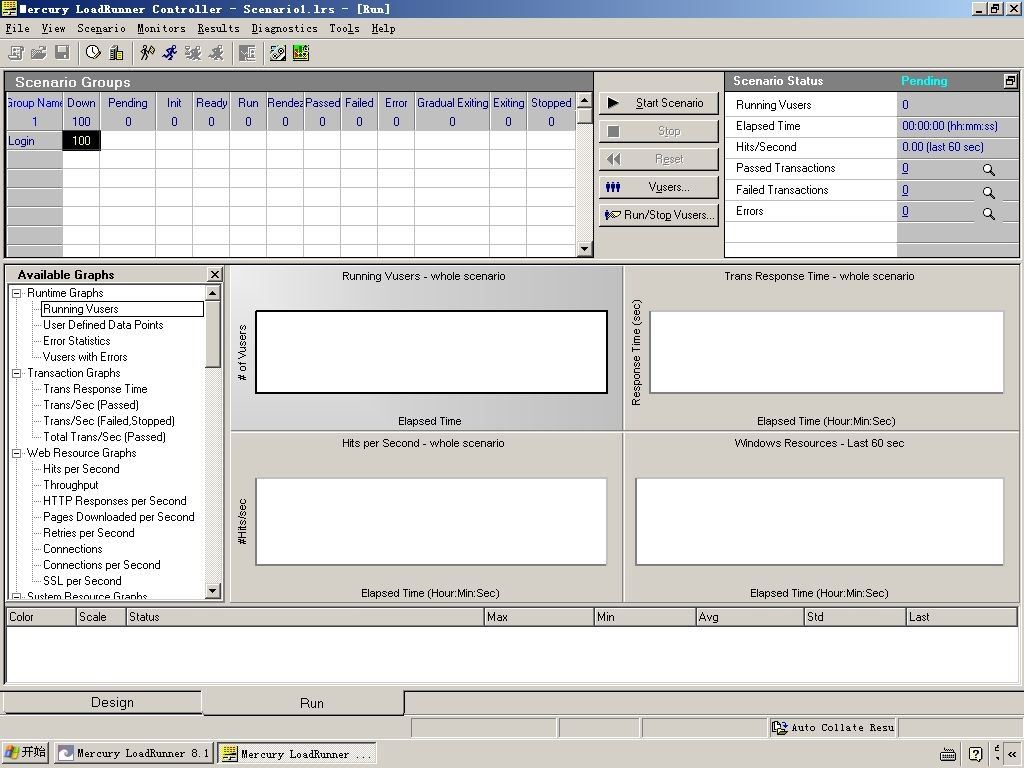Open the Results menu
Image resolution: width=1024 pixels, height=768 pixels.
(x=219, y=28)
